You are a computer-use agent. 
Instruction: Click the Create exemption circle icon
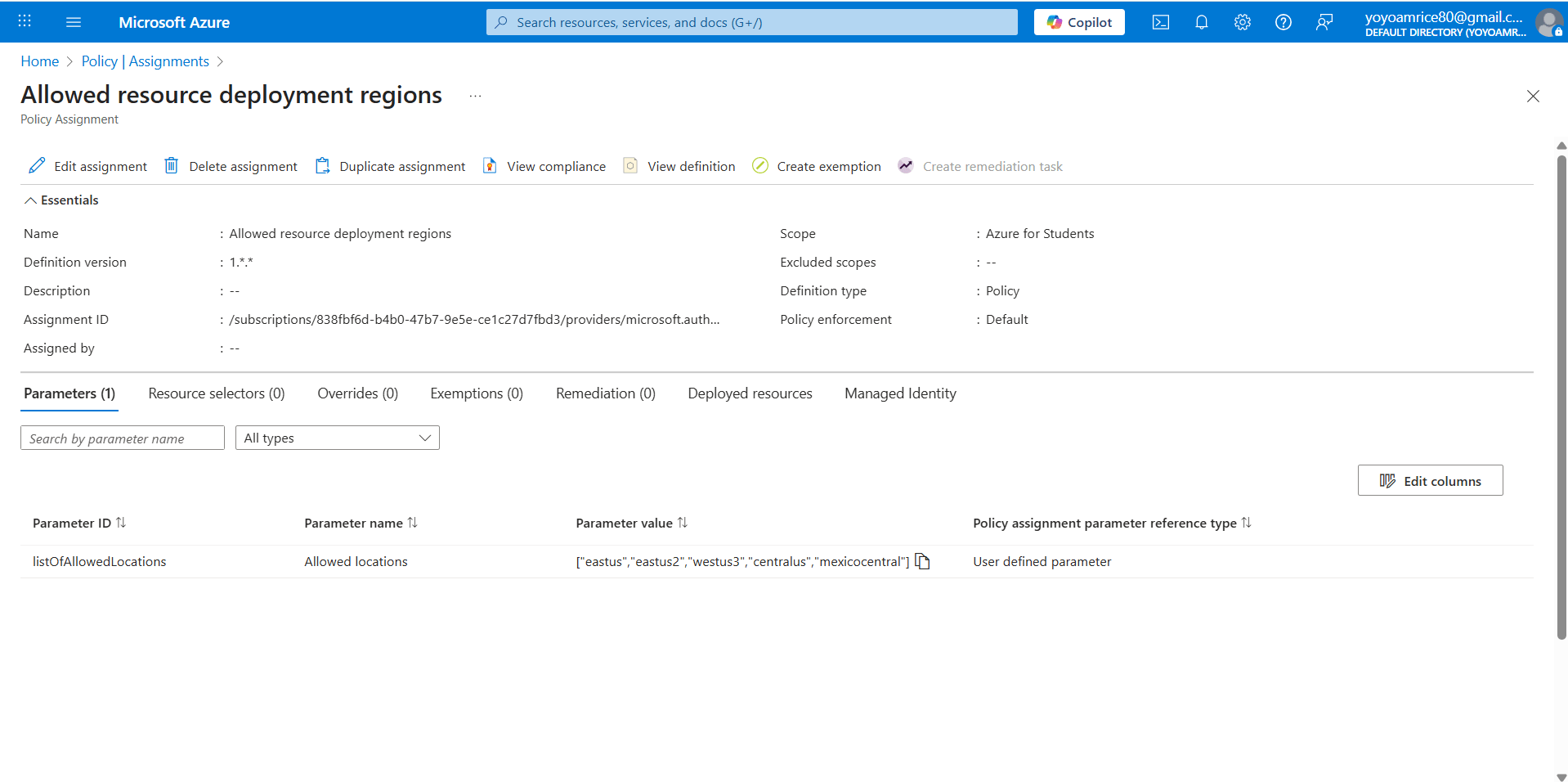point(759,166)
